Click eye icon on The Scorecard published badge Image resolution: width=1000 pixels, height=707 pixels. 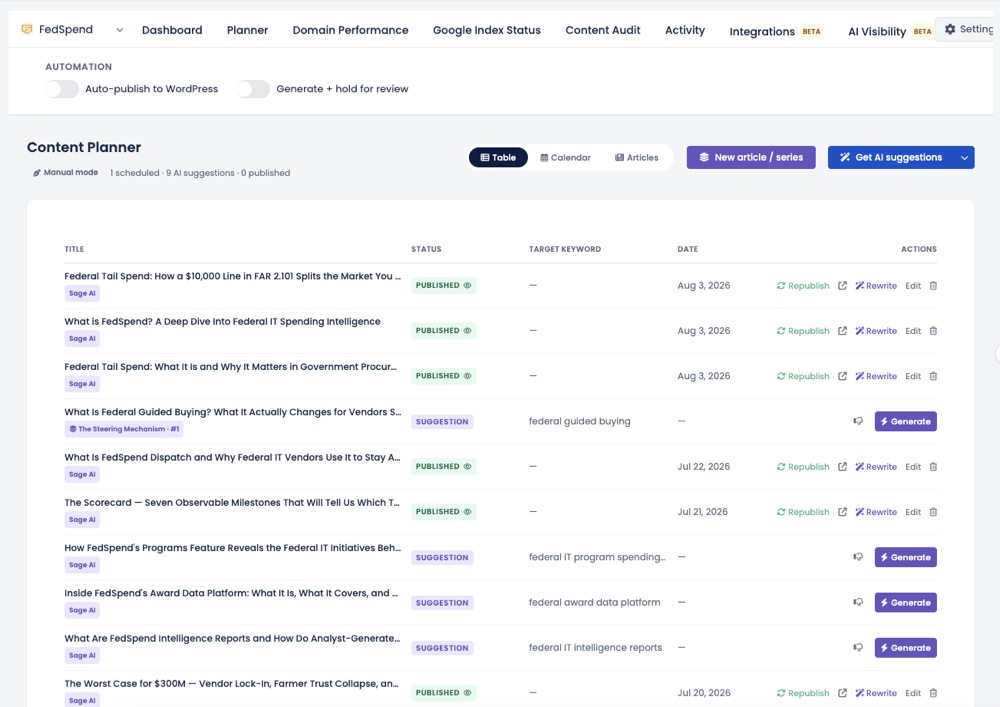tap(467, 512)
